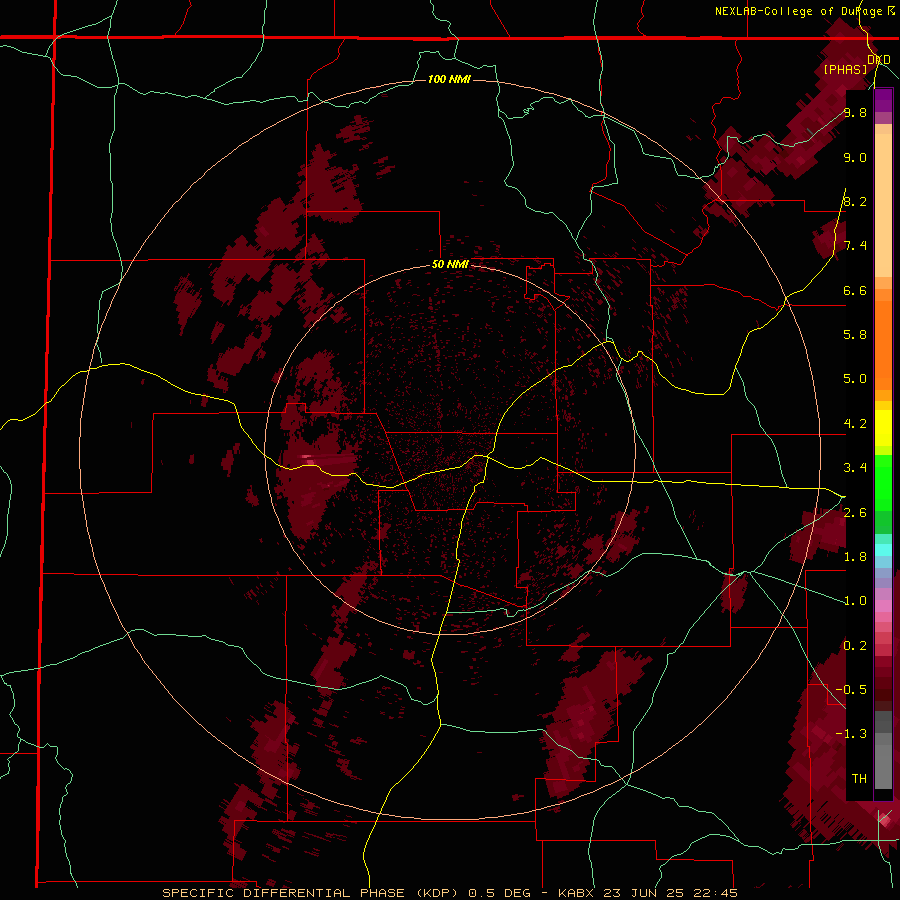Click the 0.2 legend value

pyautogui.click(x=855, y=646)
